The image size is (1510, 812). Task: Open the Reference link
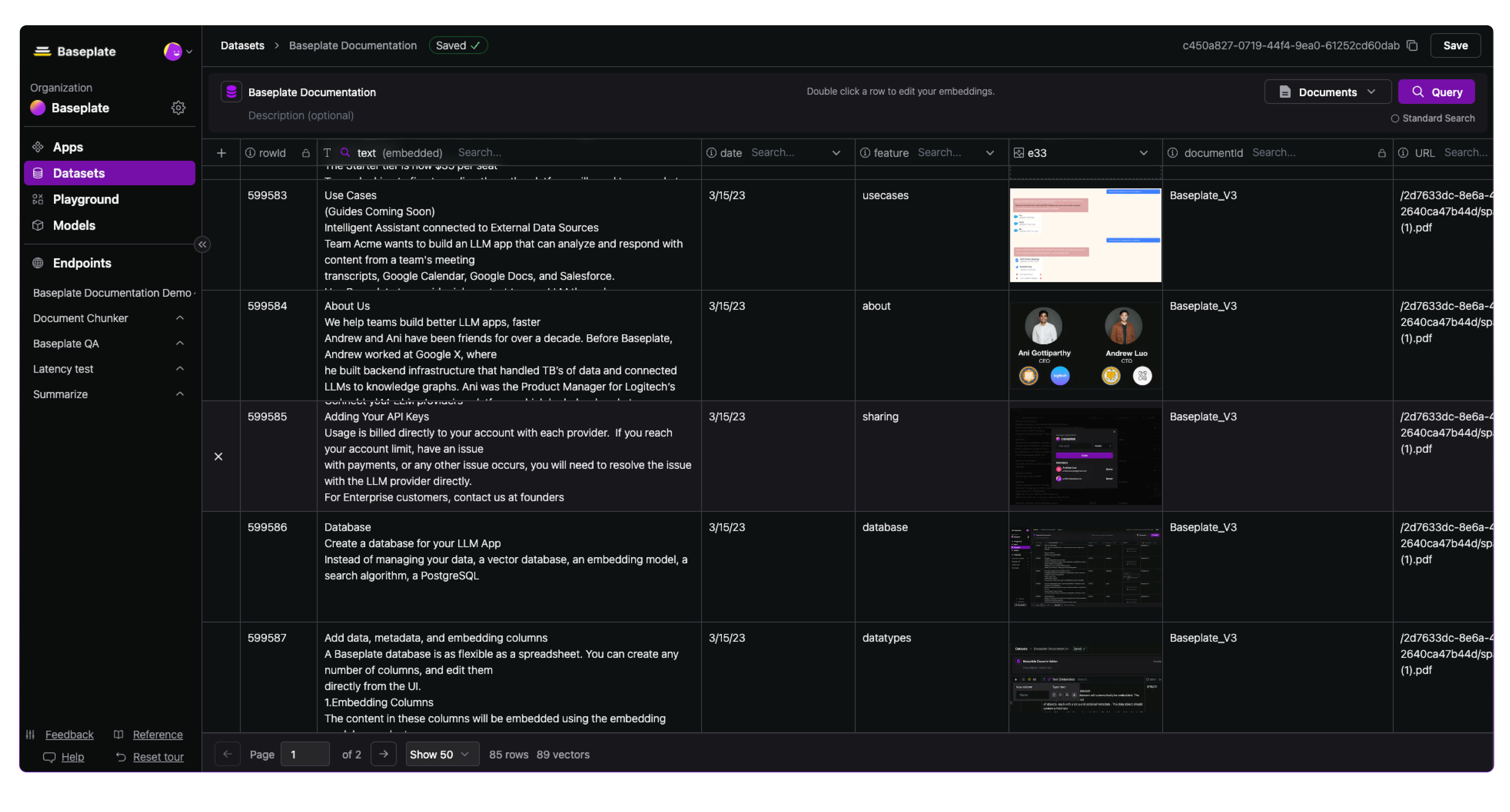tap(158, 735)
